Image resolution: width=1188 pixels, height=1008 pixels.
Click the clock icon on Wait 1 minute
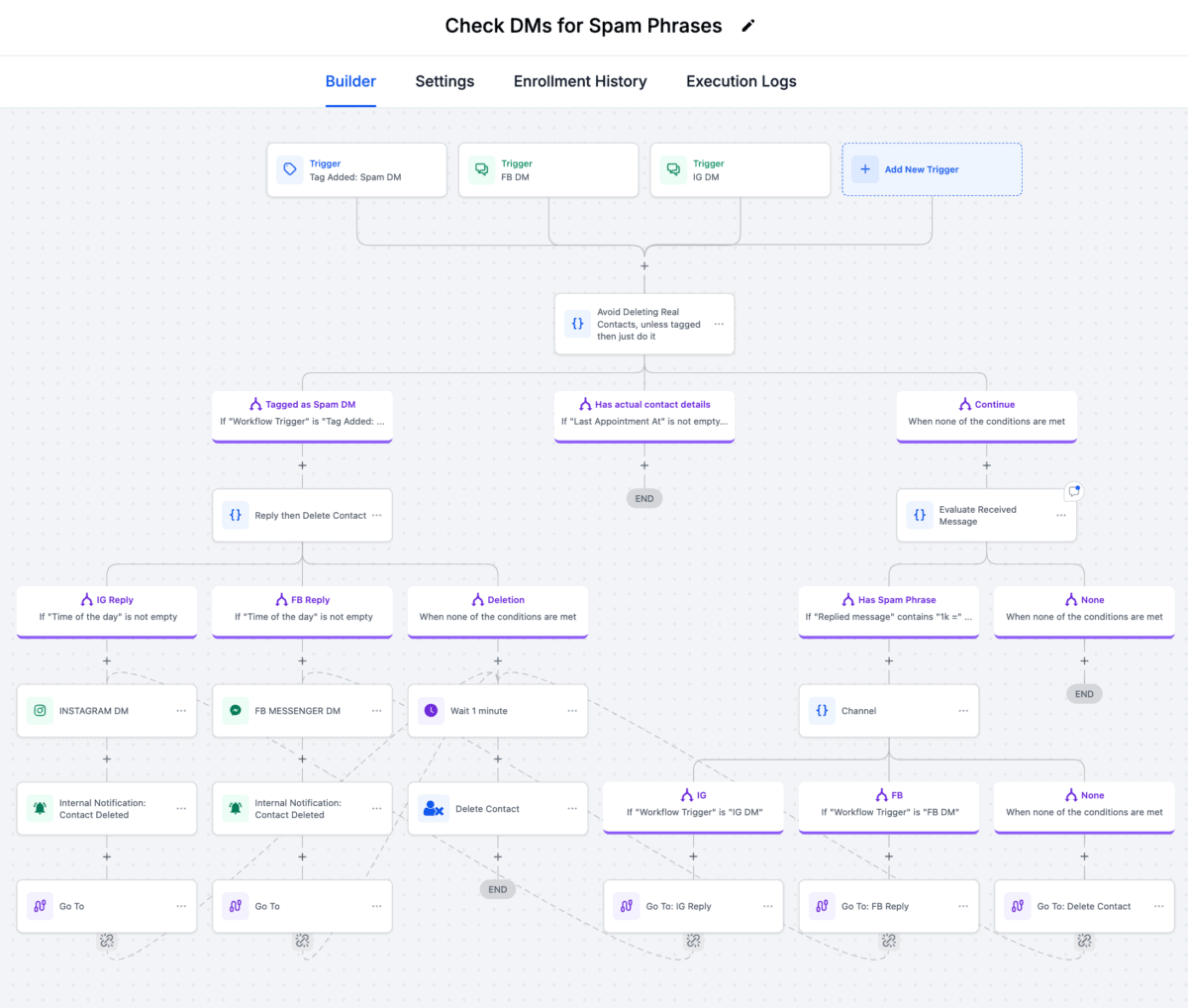click(x=431, y=711)
